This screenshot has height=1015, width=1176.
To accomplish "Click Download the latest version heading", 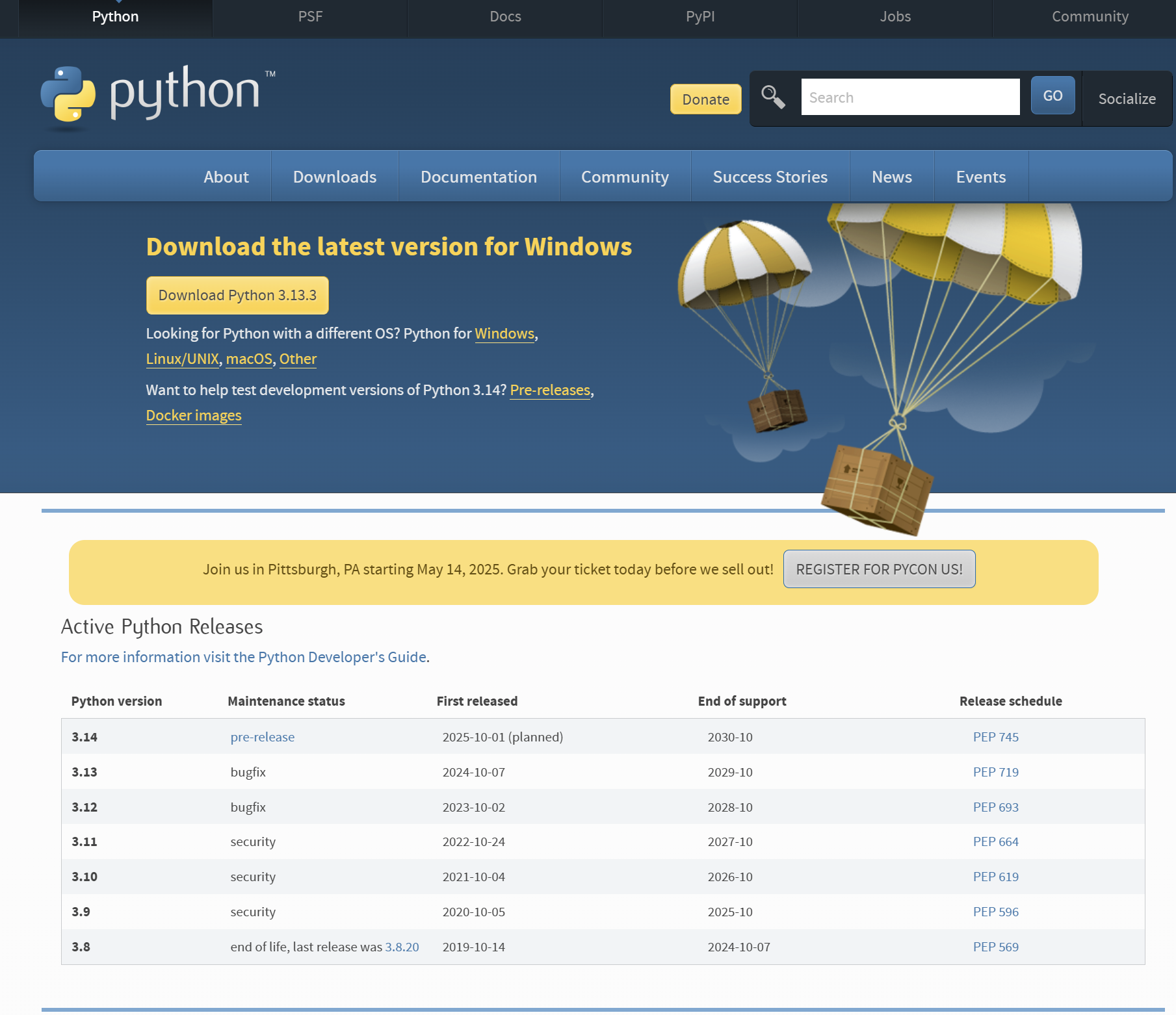I will pos(389,247).
